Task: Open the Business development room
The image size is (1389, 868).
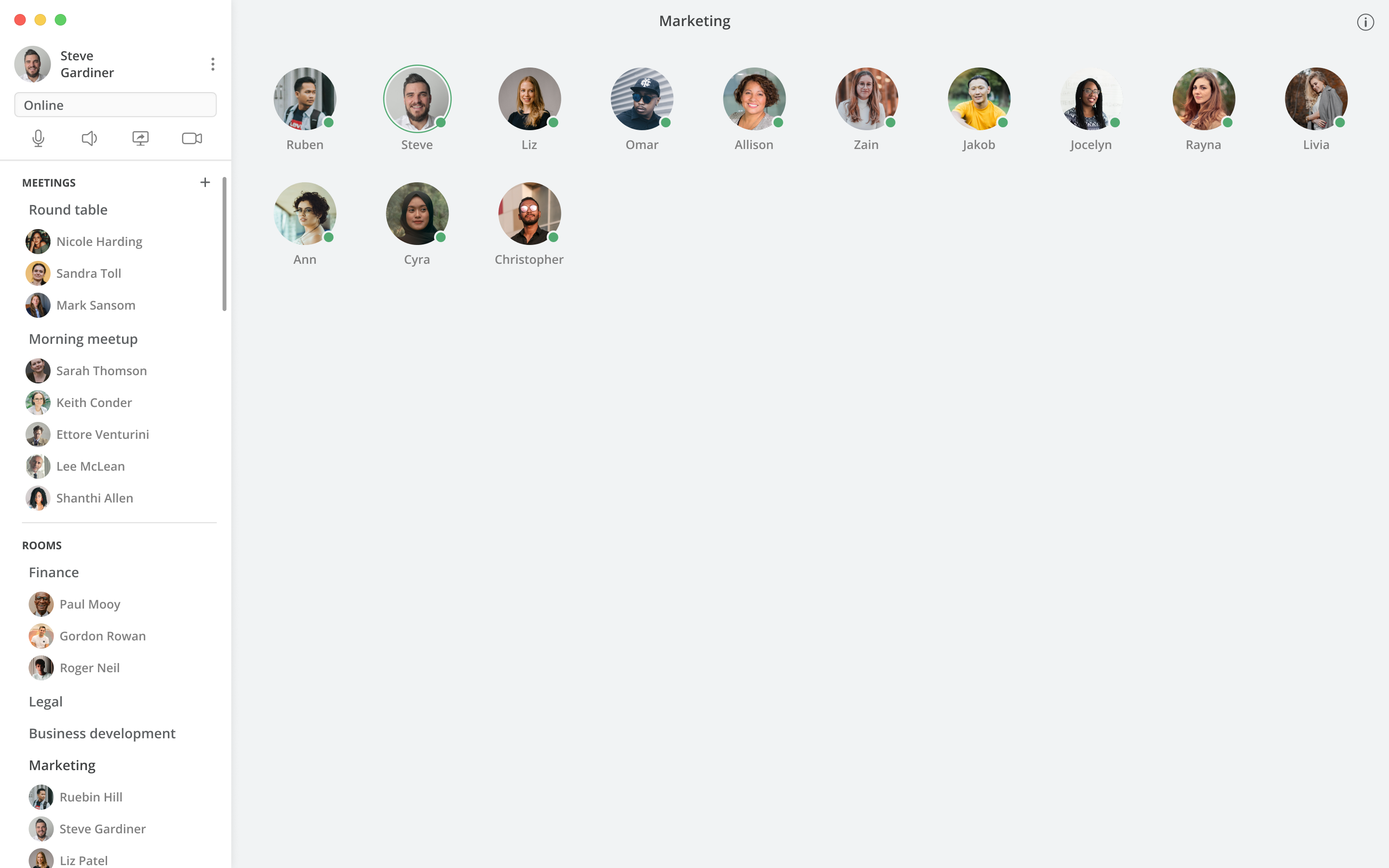Action: pyautogui.click(x=102, y=733)
